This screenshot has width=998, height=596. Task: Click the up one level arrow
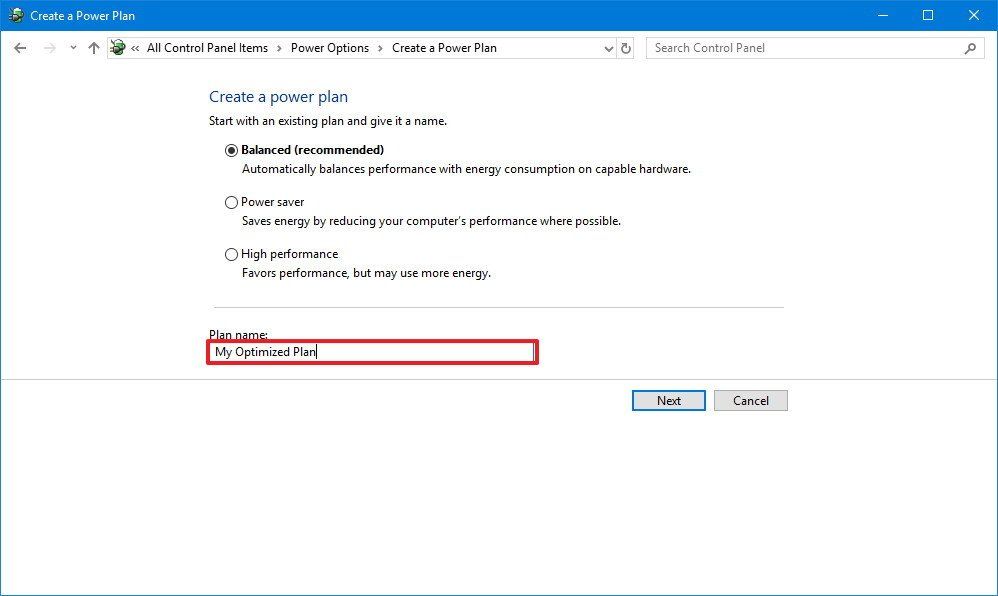93,47
